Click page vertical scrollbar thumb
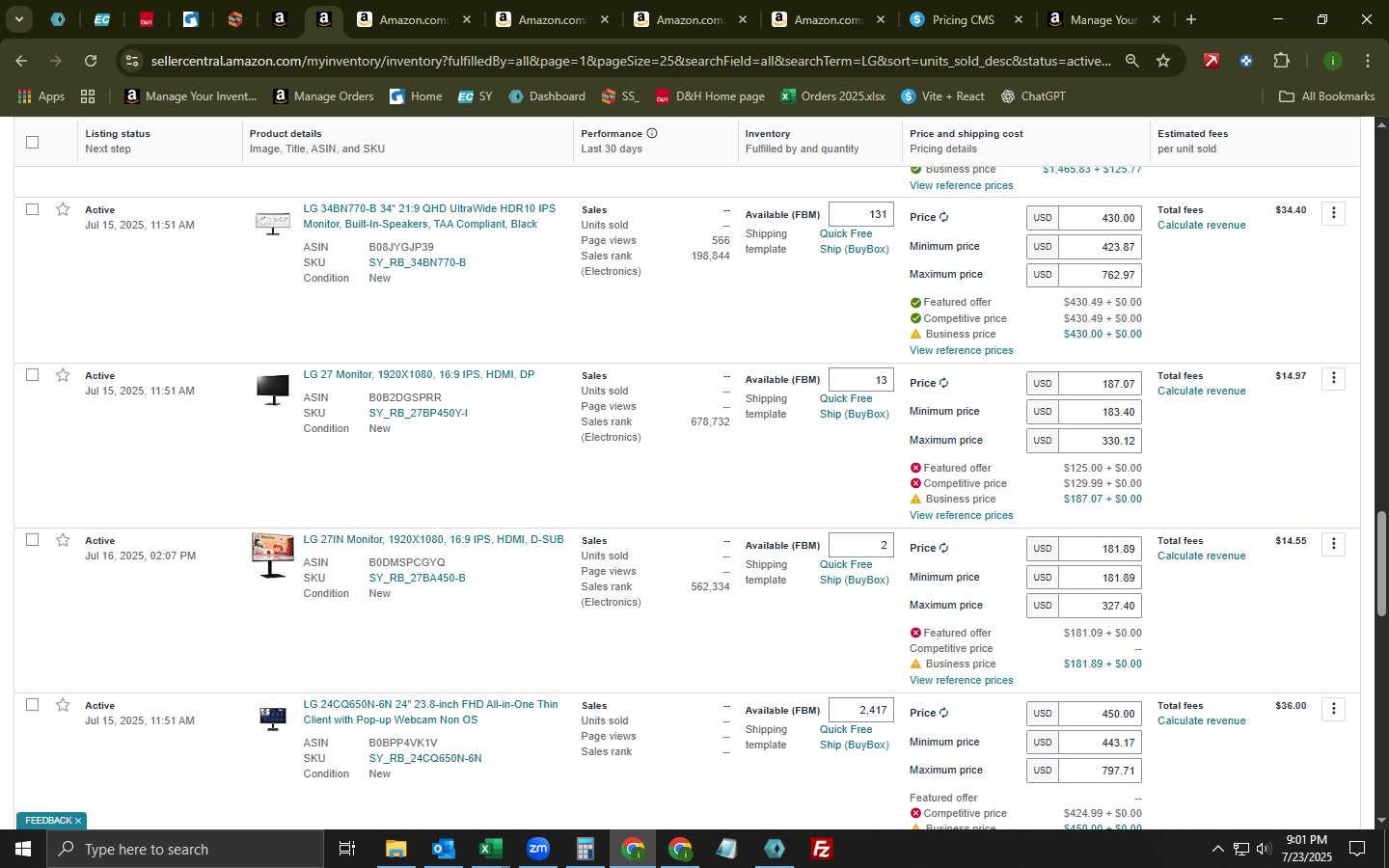 pos(1381,564)
